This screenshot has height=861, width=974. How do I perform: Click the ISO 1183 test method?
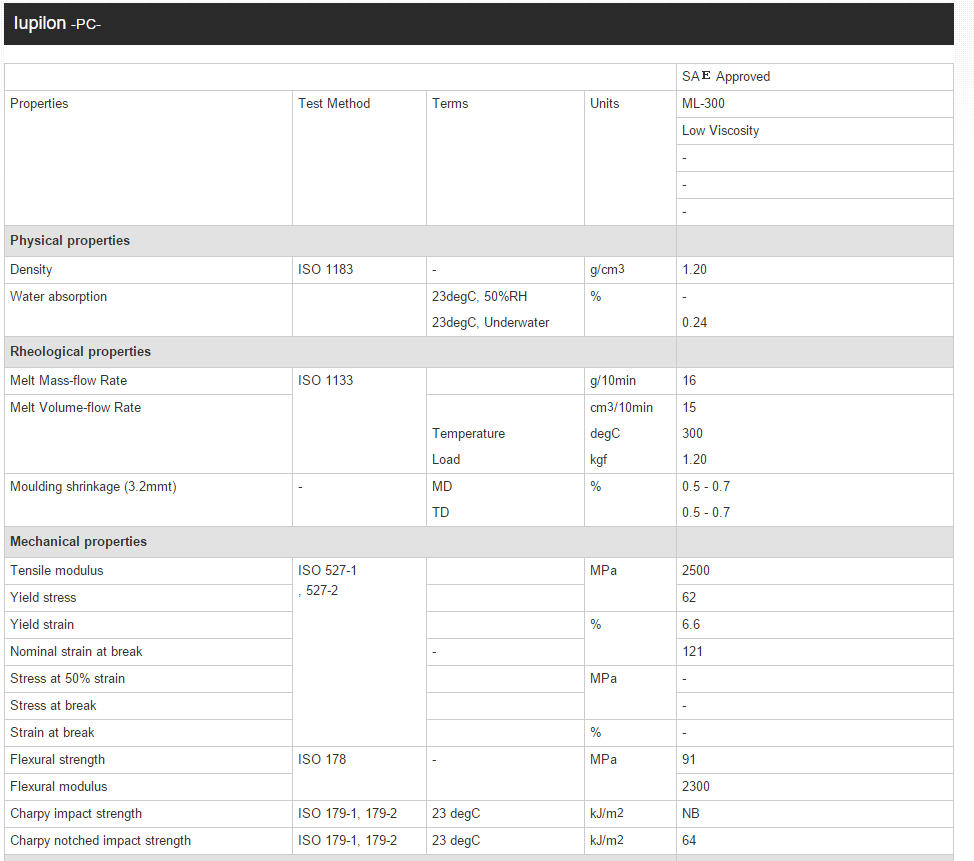325,270
